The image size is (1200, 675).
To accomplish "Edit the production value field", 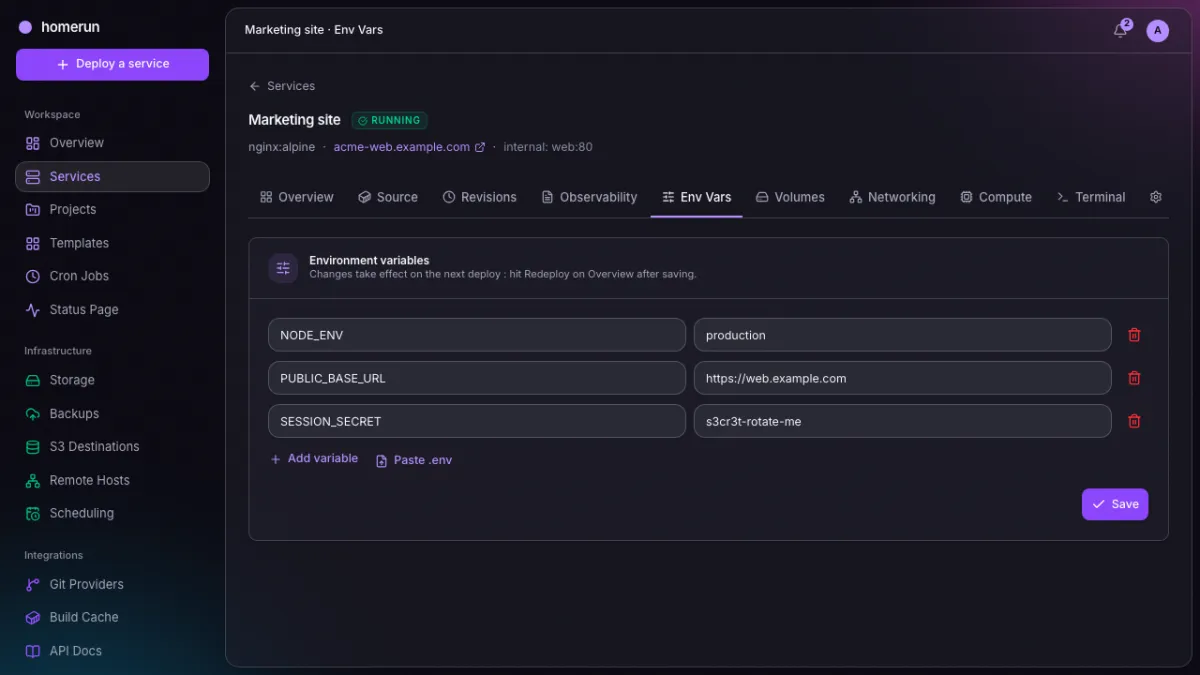I will tap(903, 335).
